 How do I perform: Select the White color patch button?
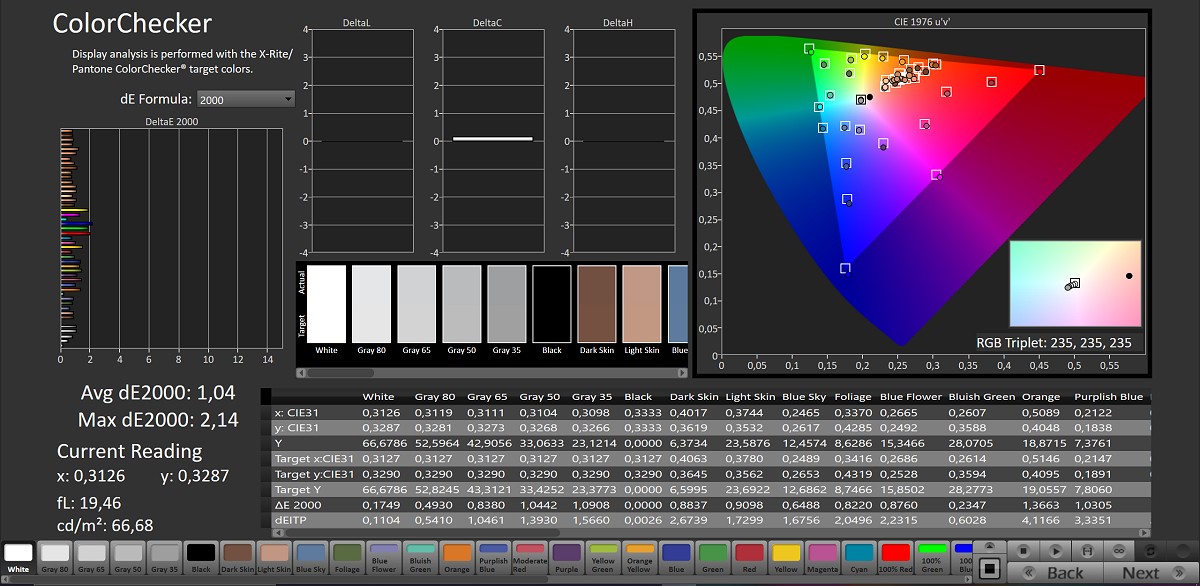click(x=18, y=558)
